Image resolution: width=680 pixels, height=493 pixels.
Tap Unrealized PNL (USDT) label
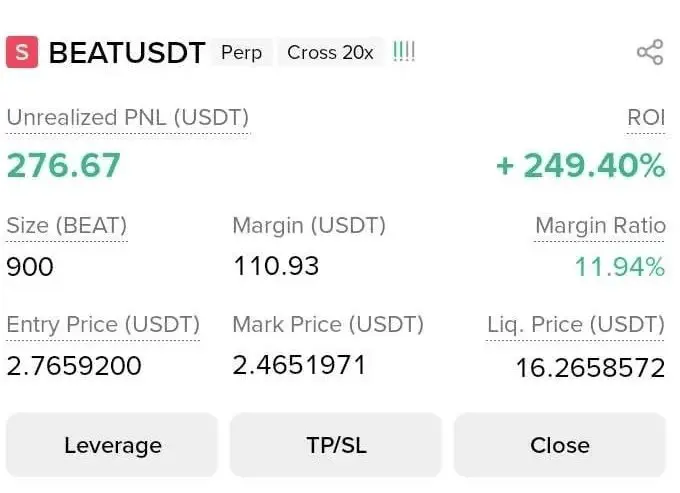pyautogui.click(x=128, y=118)
